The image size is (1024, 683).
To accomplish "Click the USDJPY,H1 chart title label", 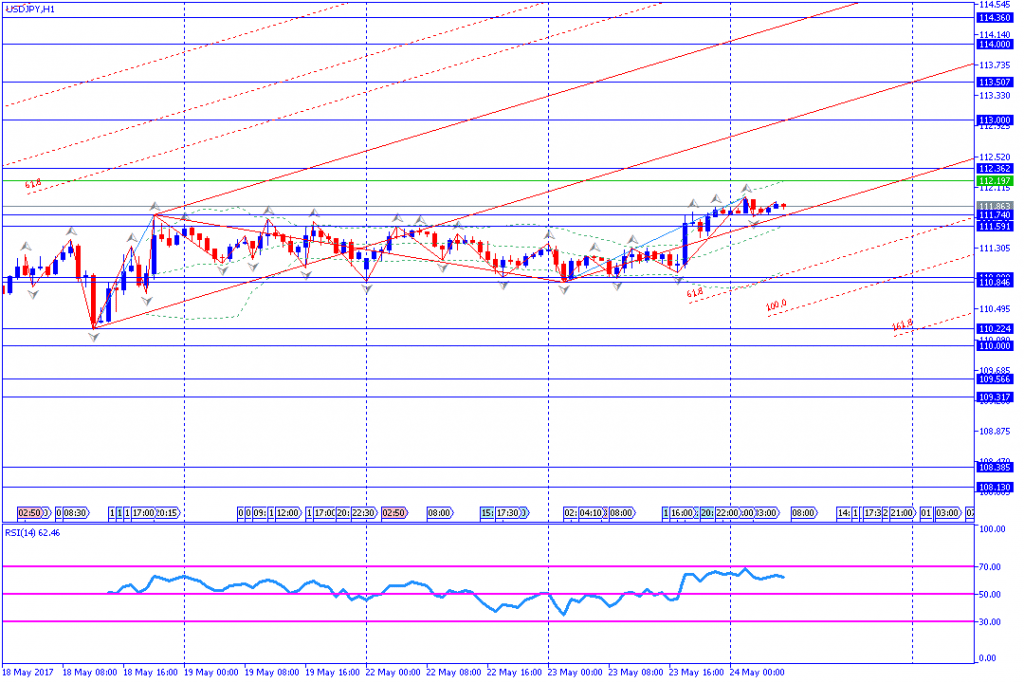I will [x=30, y=10].
